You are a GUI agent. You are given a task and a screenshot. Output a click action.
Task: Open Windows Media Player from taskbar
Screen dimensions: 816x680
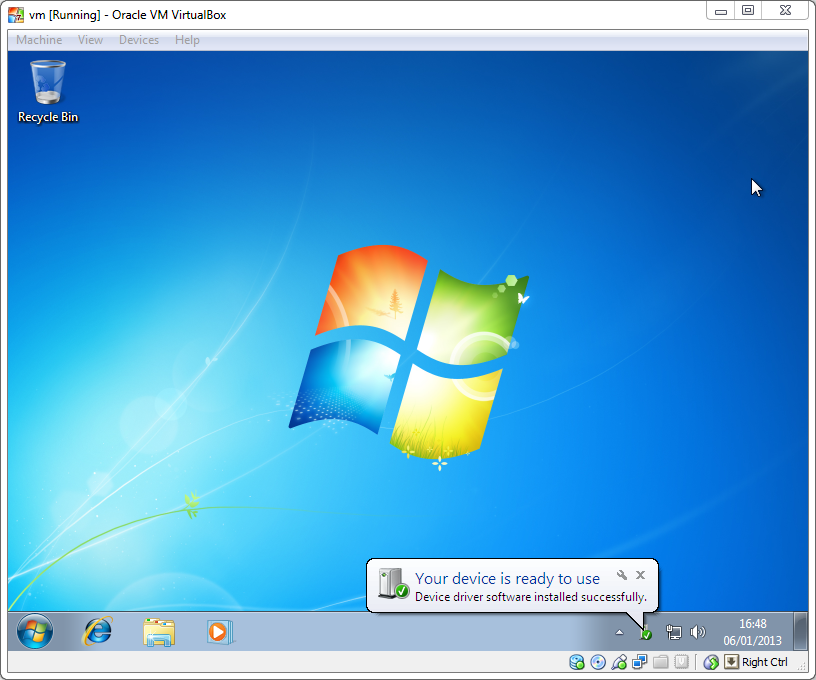219,631
